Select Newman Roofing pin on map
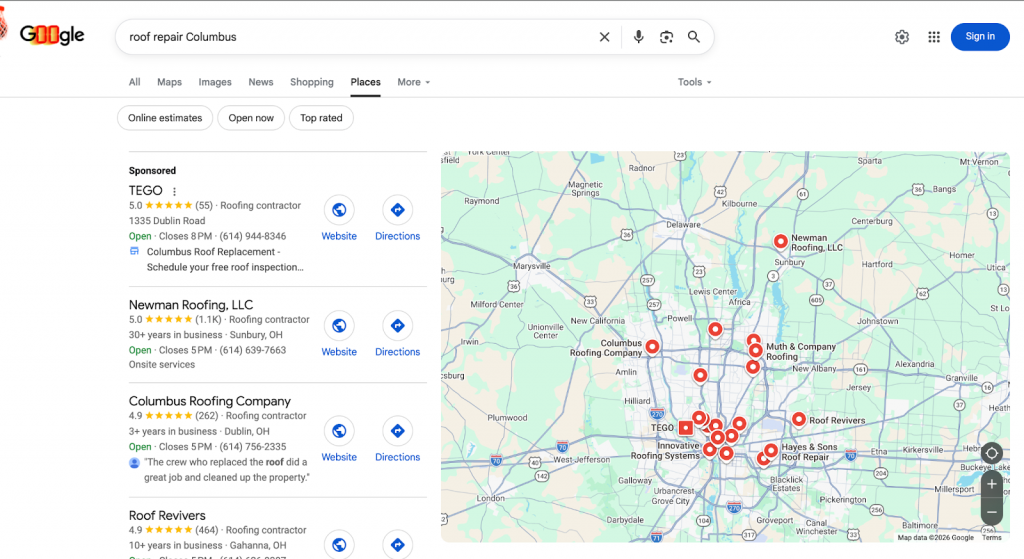This screenshot has width=1024, height=559. click(x=780, y=242)
